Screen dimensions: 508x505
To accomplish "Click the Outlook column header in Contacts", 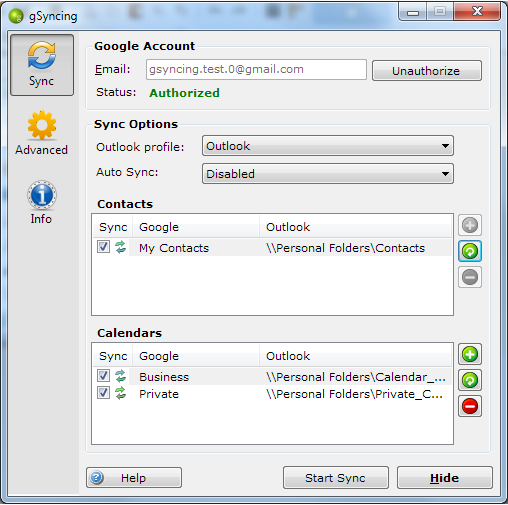I will click(x=355, y=227).
